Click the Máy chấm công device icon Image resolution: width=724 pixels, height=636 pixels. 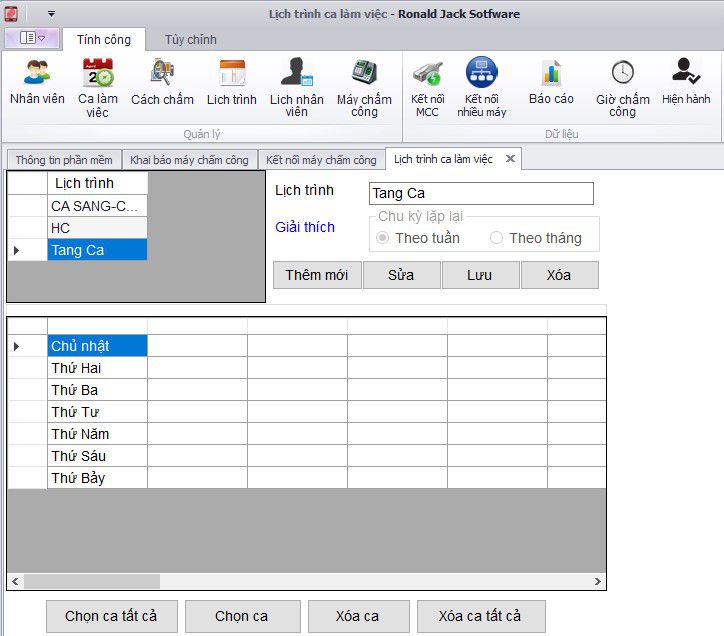pyautogui.click(x=364, y=74)
